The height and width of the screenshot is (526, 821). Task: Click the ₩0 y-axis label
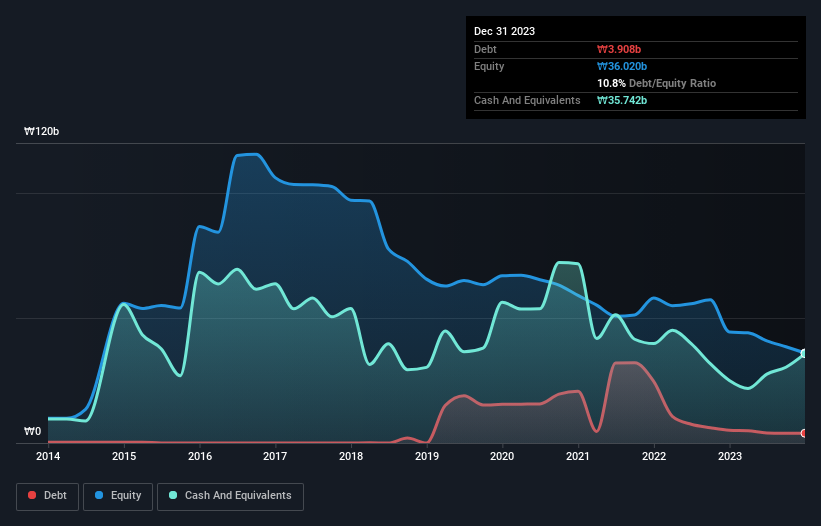coord(32,431)
